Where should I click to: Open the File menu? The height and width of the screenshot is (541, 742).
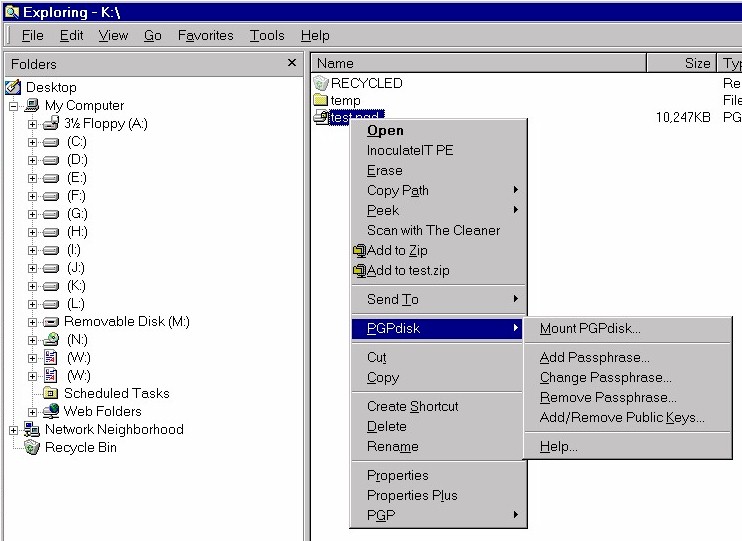[33, 35]
